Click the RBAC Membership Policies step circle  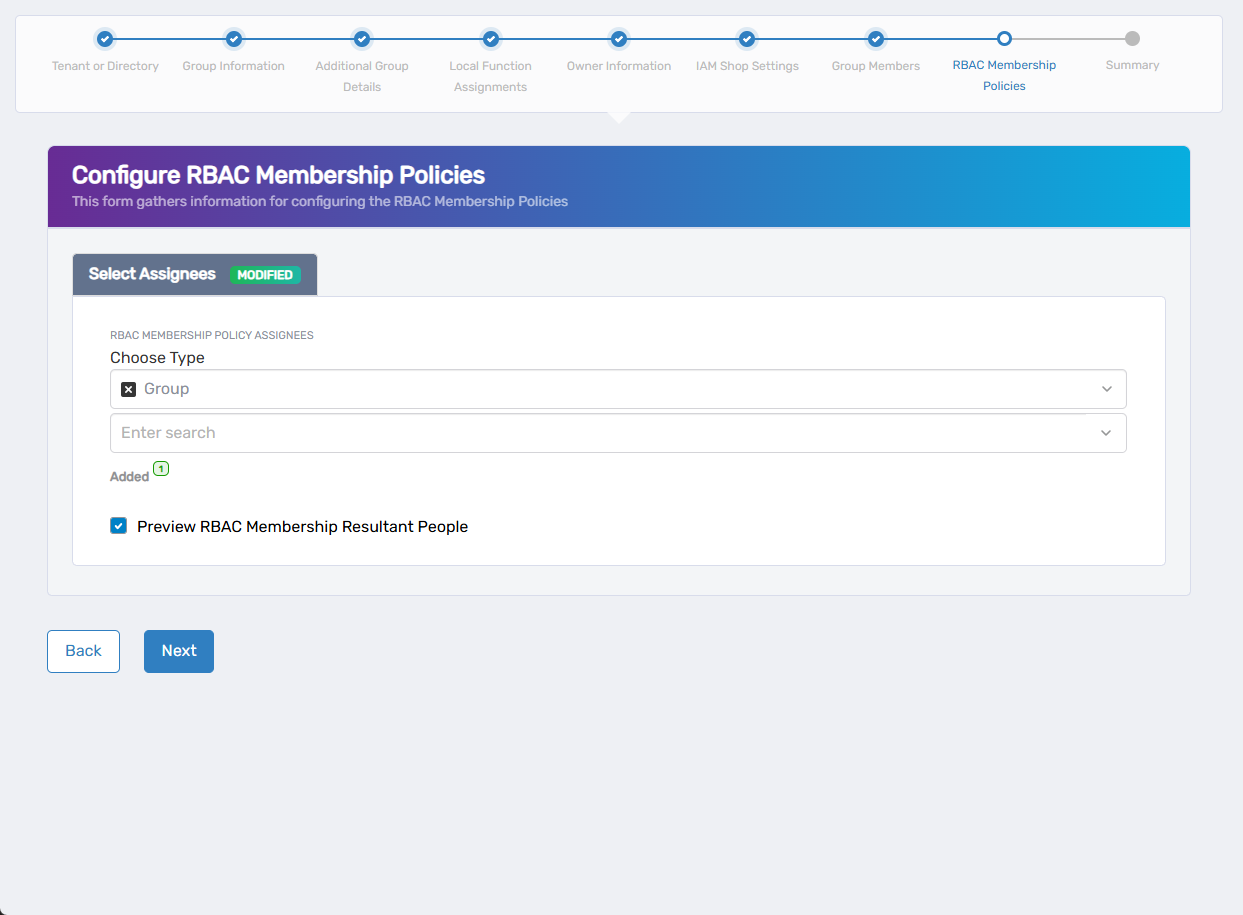(x=1004, y=39)
